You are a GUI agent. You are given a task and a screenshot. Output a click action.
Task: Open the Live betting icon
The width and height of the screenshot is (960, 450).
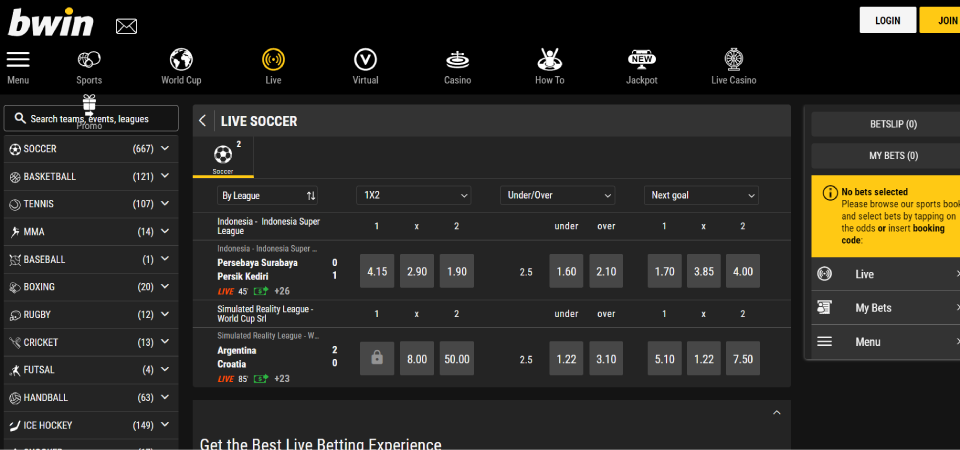pos(274,59)
